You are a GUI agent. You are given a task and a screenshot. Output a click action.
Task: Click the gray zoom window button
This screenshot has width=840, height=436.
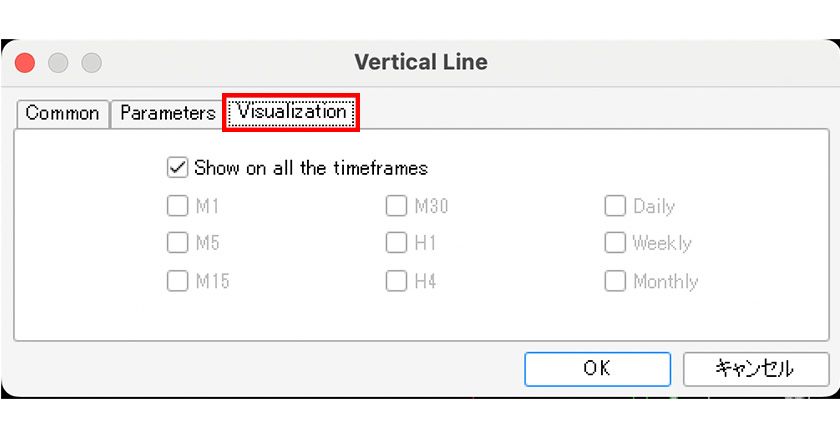point(91,63)
